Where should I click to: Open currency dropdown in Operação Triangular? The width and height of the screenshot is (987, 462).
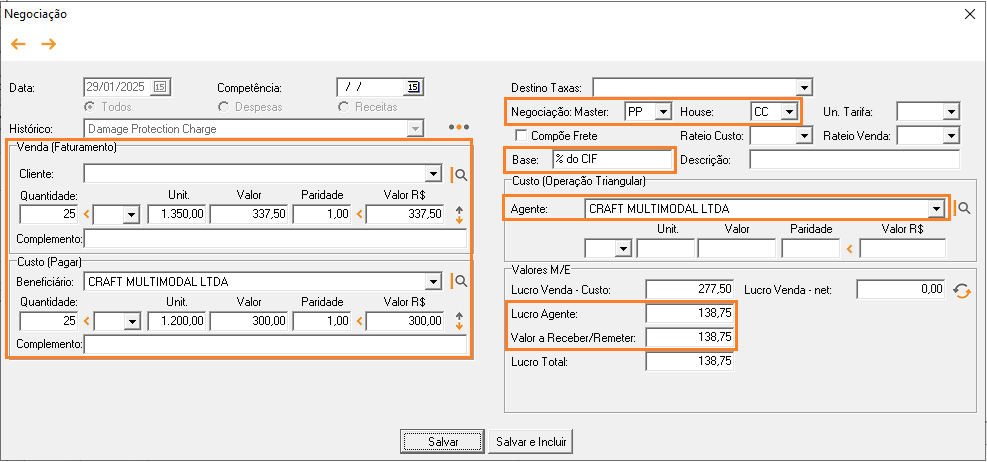click(624, 249)
